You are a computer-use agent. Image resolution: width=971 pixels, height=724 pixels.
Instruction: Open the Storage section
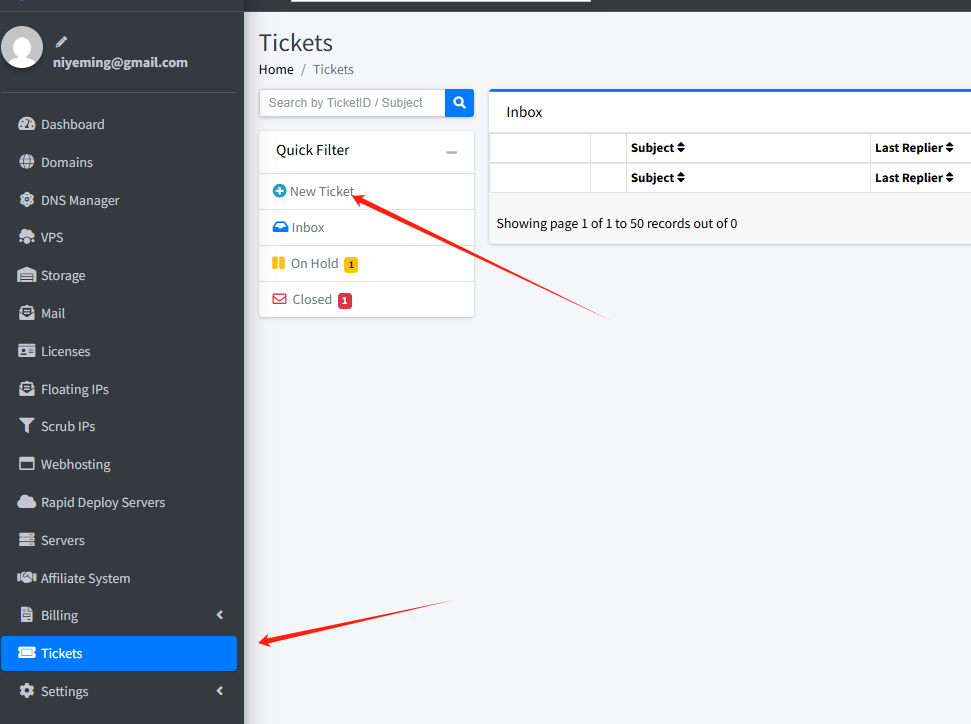point(119,275)
